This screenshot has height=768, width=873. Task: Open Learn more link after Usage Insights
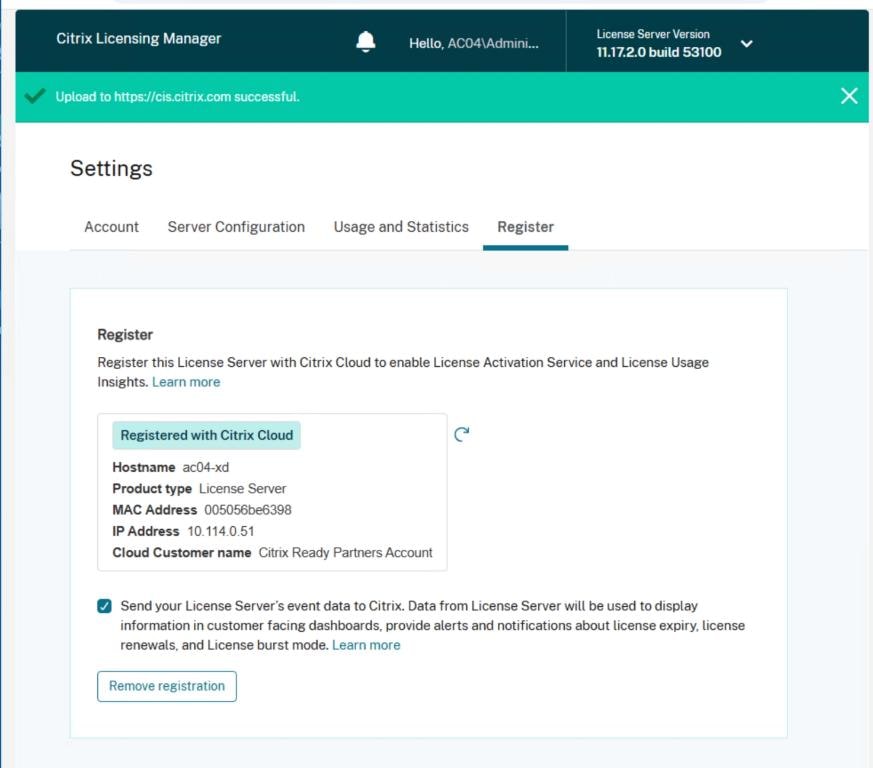point(186,382)
